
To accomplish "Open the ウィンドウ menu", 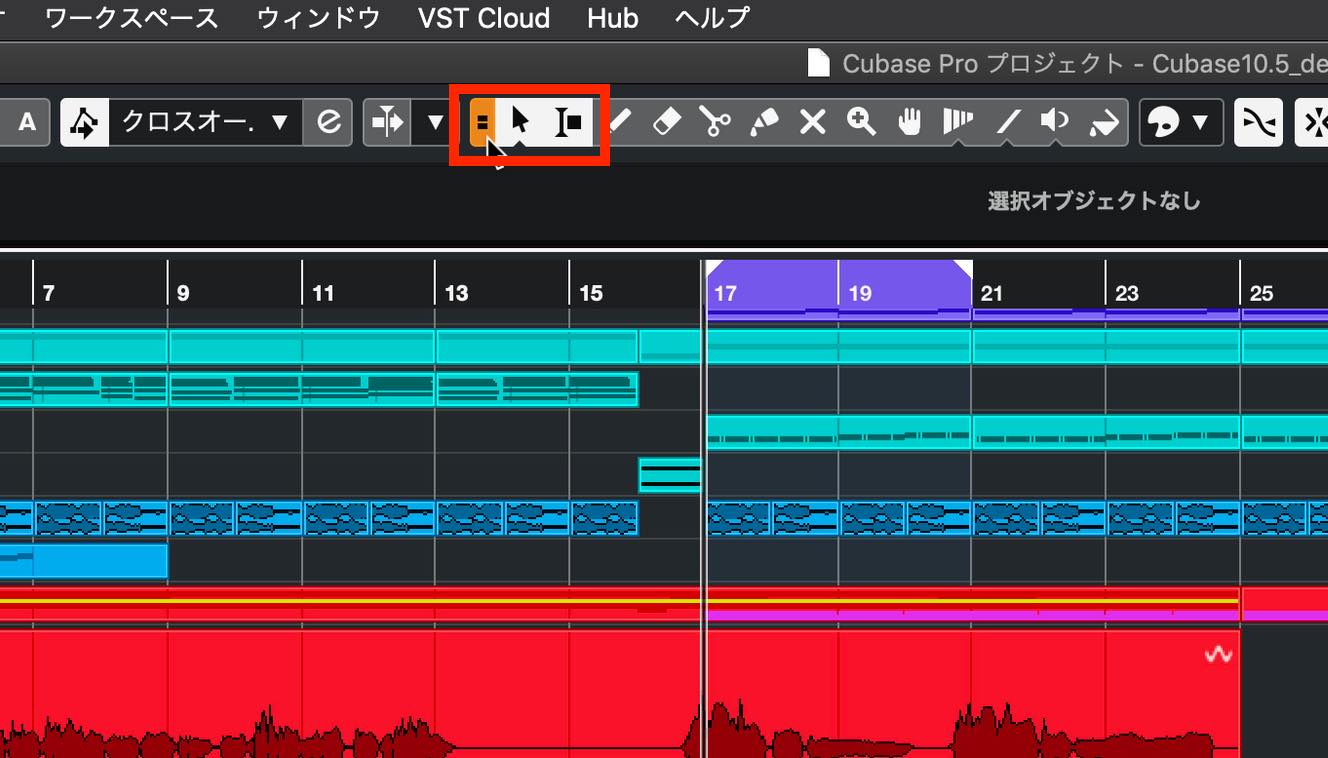I will pos(318,18).
